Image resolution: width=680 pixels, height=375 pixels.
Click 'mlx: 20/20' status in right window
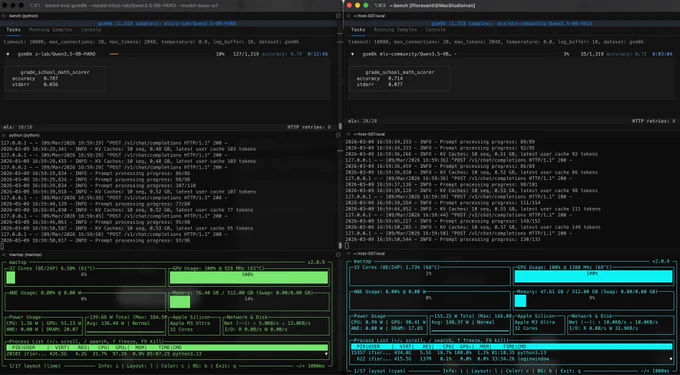click(362, 121)
